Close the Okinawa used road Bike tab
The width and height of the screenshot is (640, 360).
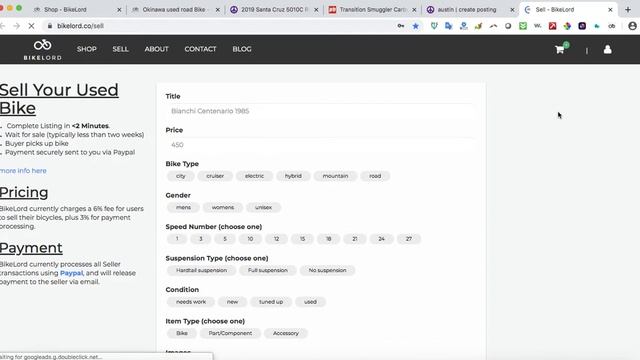pyautogui.click(x=218, y=9)
